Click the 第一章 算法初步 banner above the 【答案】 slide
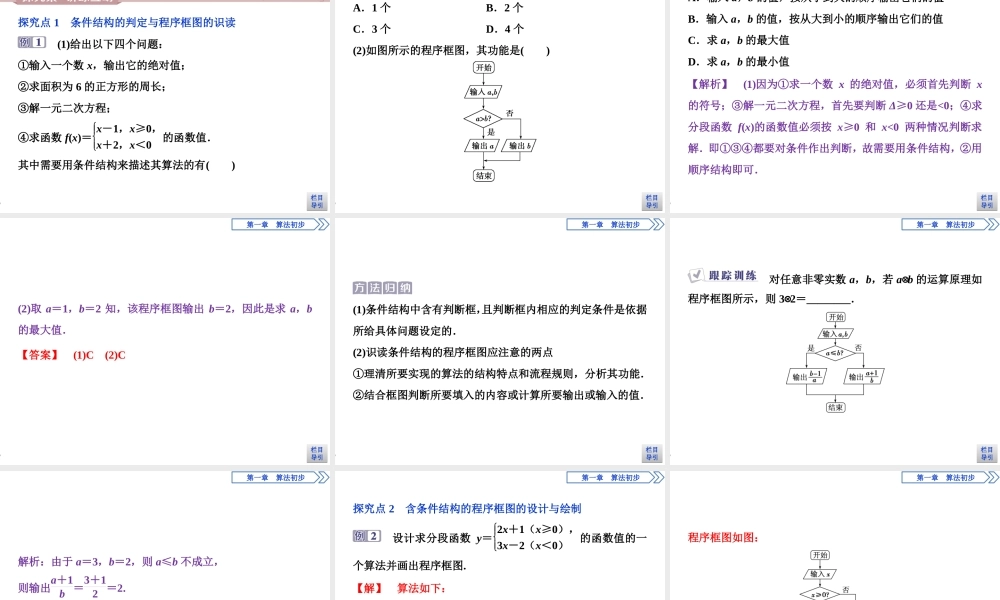Viewport: 1000px width, 600px height. coord(275,224)
